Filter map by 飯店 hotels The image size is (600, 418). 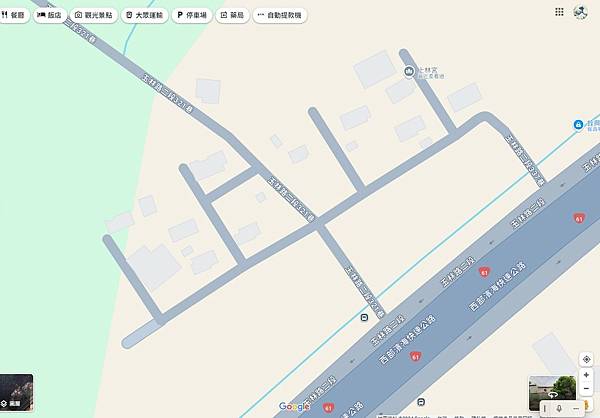(50, 15)
